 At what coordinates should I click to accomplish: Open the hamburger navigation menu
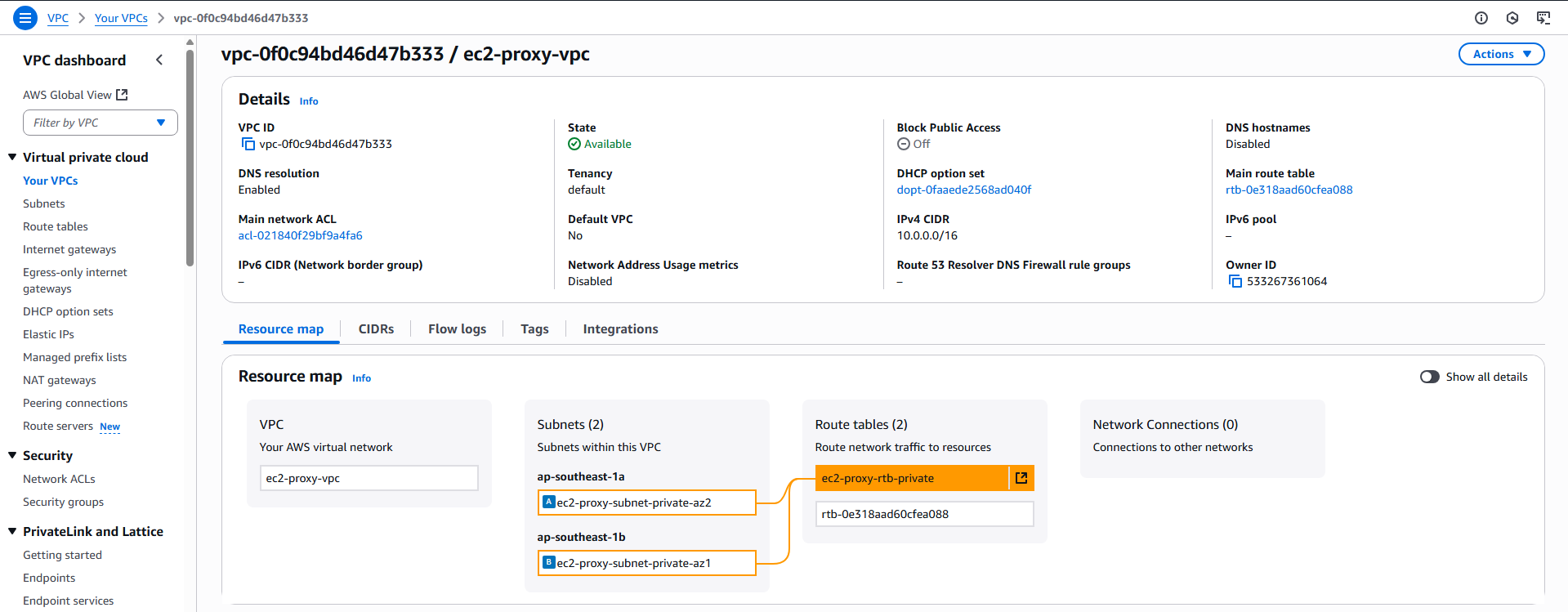click(x=25, y=17)
